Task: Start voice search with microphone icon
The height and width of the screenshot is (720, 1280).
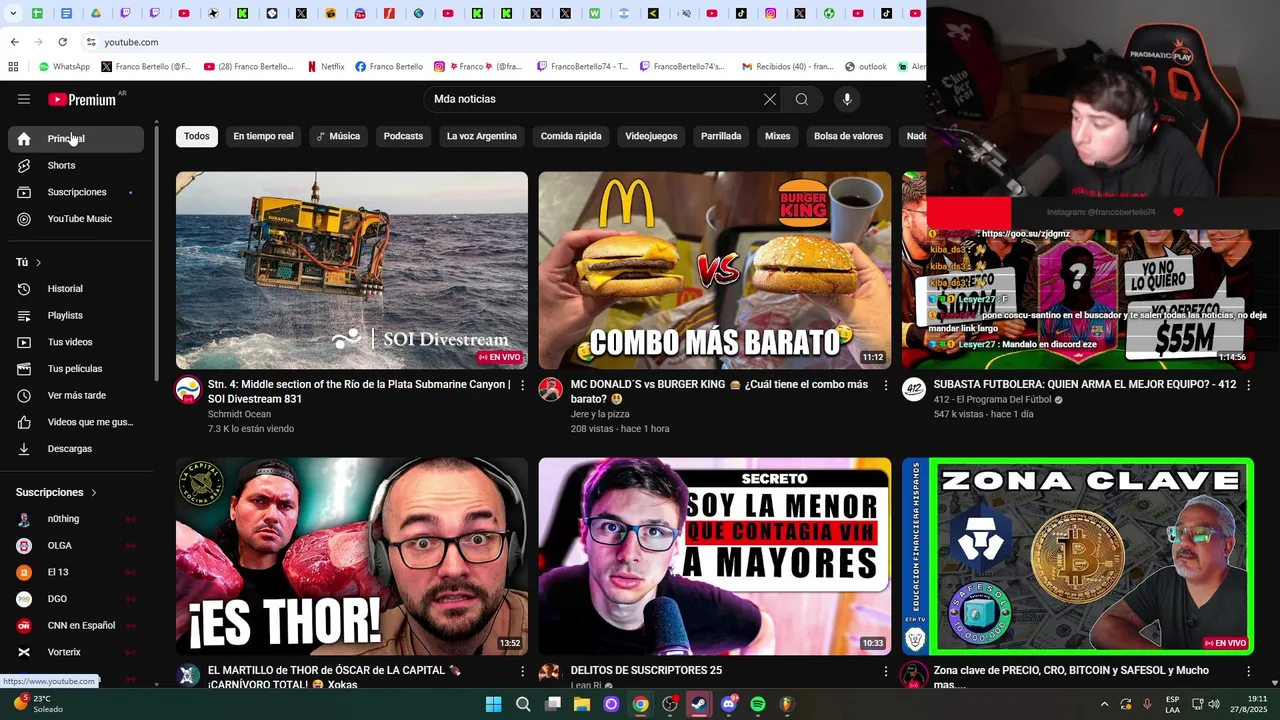Action: point(847,99)
